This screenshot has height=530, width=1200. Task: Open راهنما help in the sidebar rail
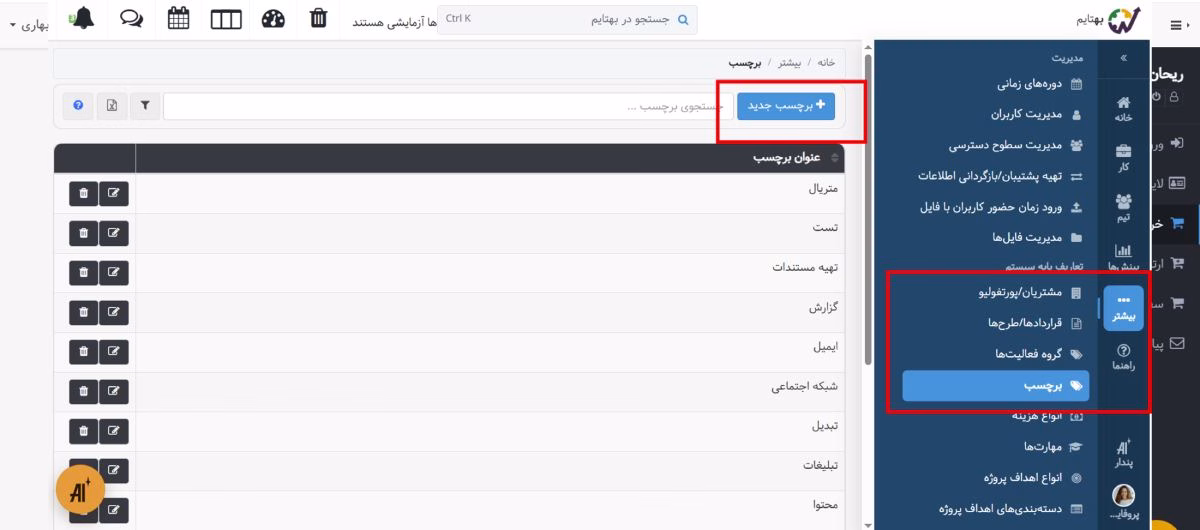pyautogui.click(x=1123, y=357)
